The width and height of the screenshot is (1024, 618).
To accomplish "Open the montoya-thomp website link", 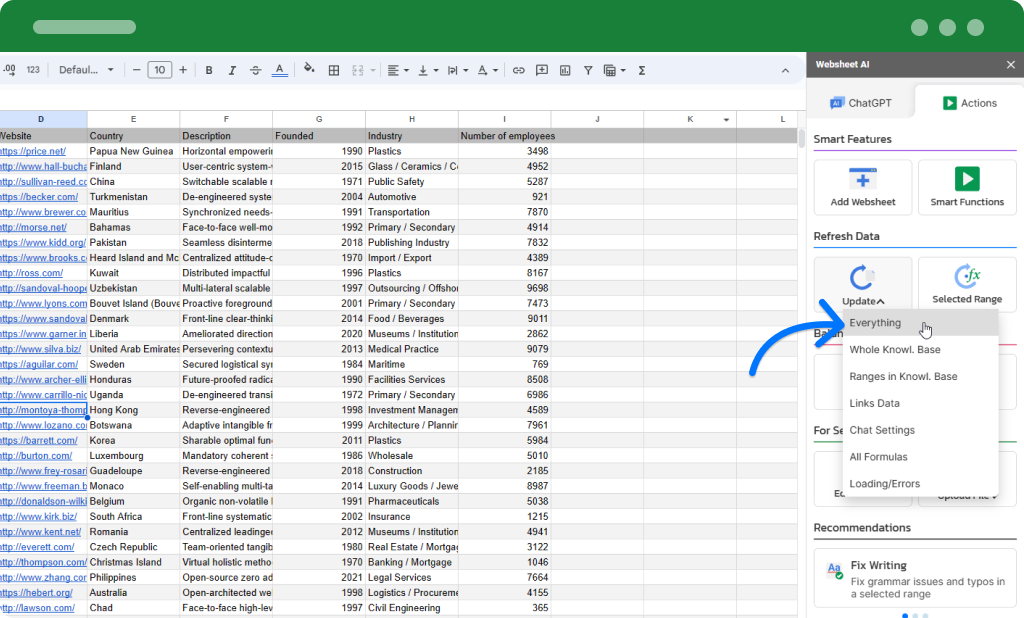I will point(41,410).
